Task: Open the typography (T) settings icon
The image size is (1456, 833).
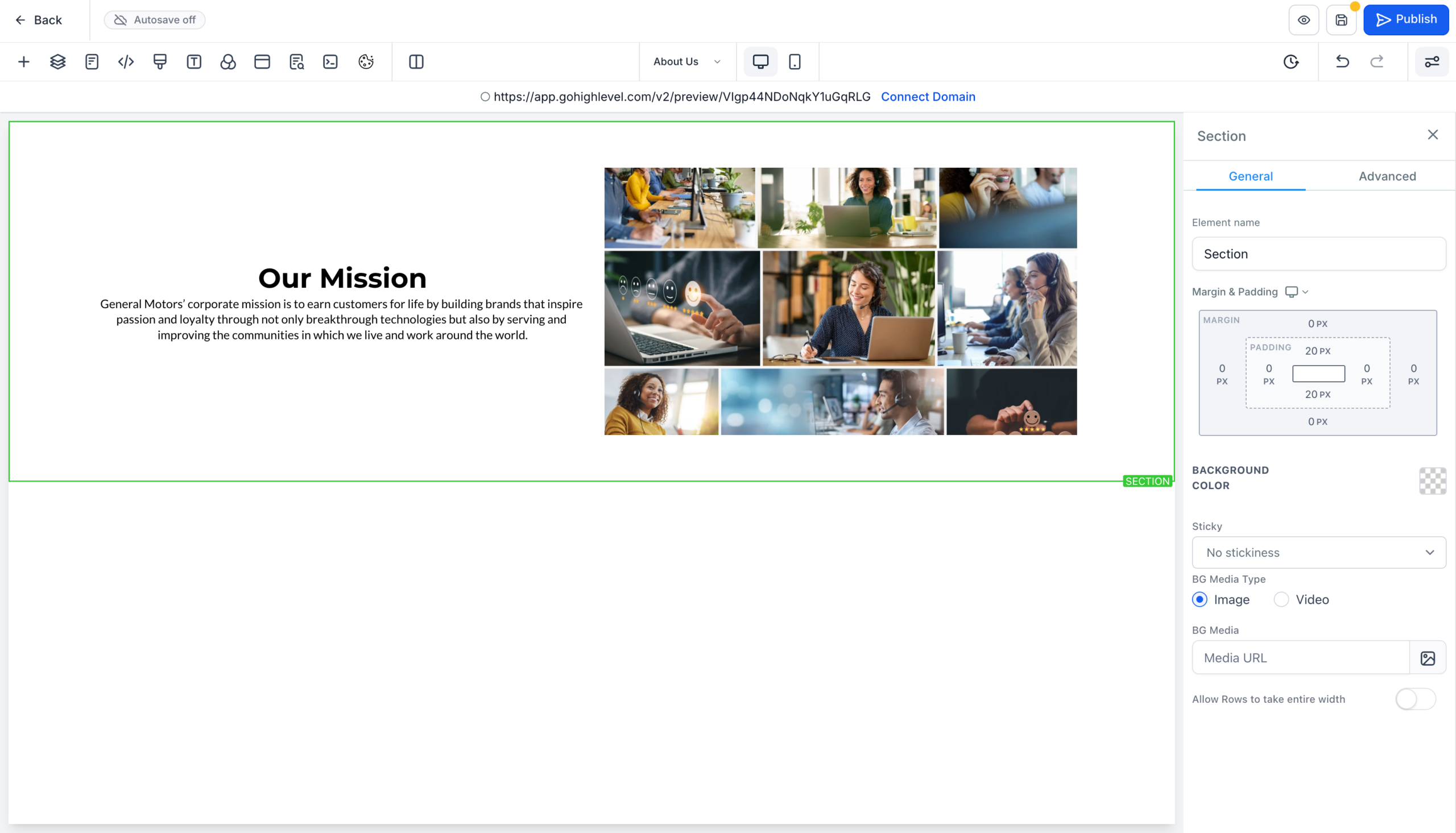Action: click(x=194, y=61)
